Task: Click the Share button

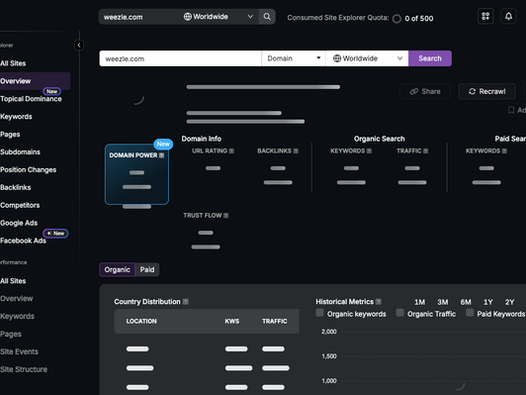Action: pos(425,91)
